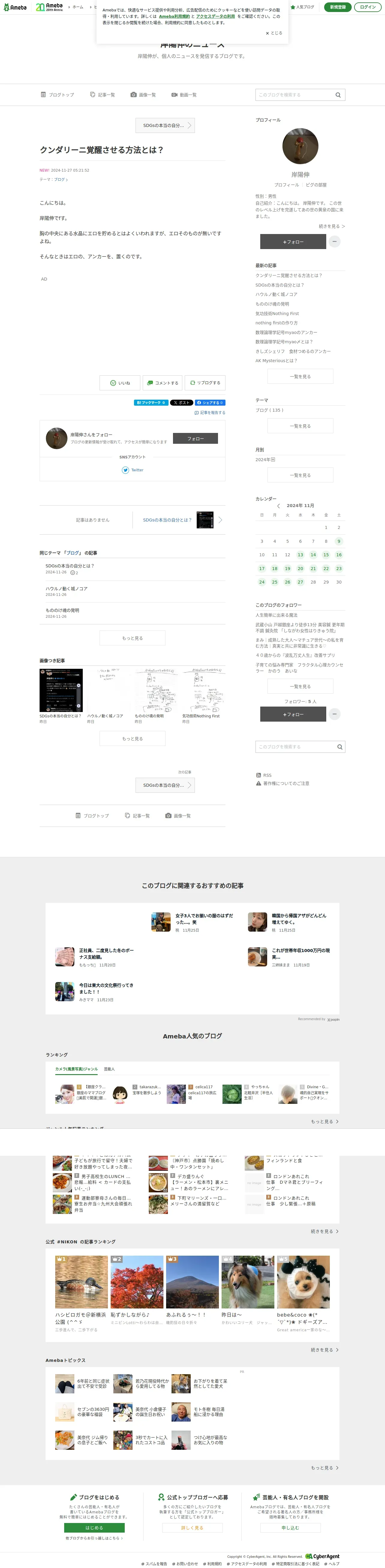Viewport: 385px width, 1568px height.
Task: Click the sidebar プロフィール link
Action: click(x=286, y=185)
